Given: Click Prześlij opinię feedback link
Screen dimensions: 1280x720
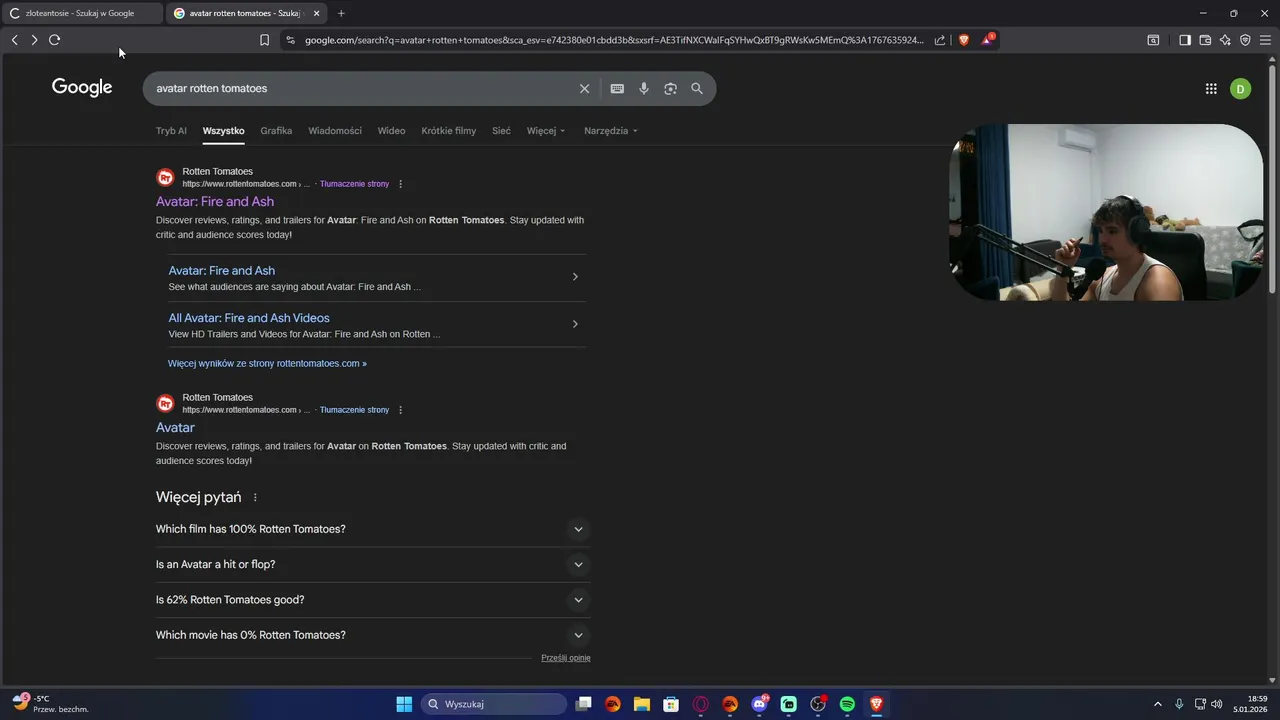Looking at the screenshot, I should click(566, 658).
